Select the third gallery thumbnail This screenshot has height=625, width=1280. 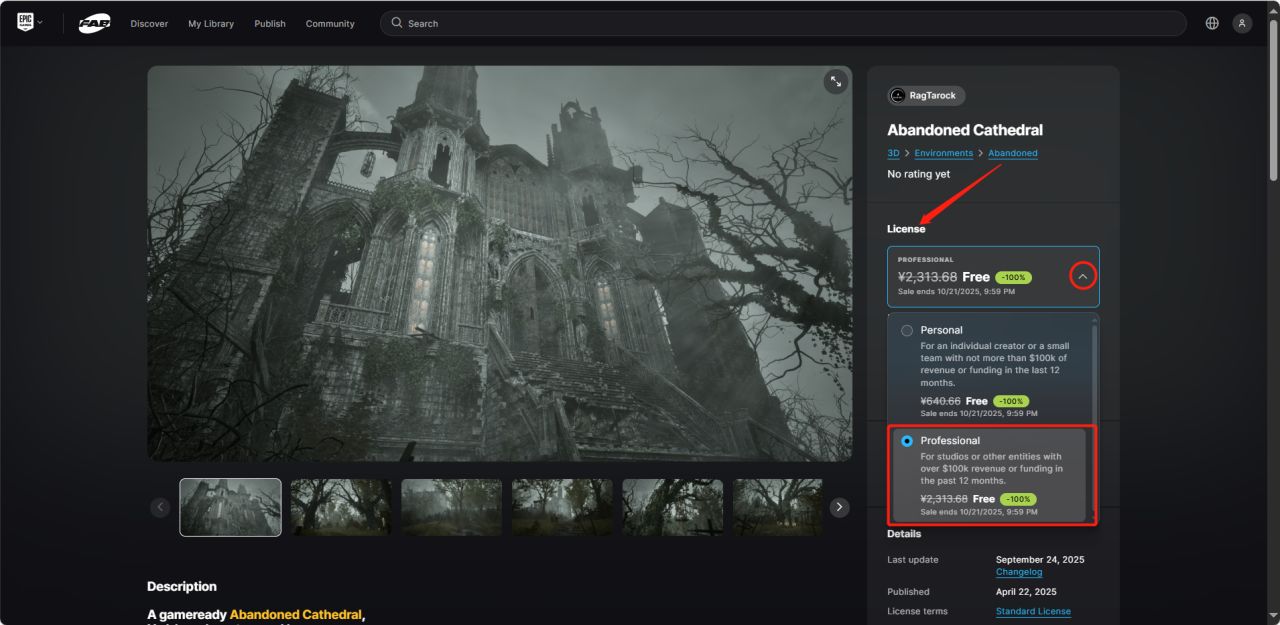(x=452, y=507)
